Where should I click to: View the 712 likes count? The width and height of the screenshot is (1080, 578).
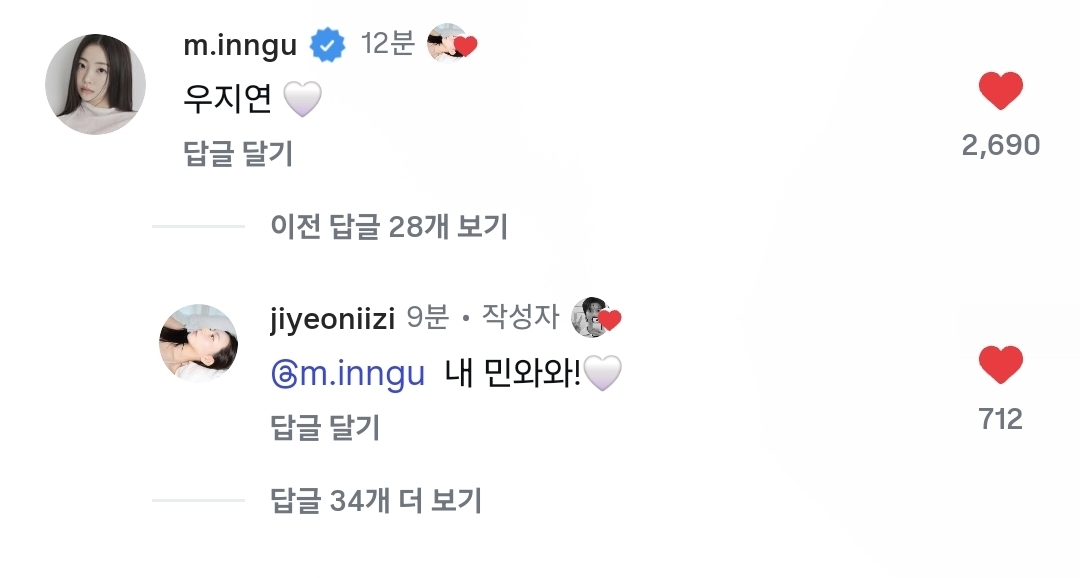click(1000, 419)
